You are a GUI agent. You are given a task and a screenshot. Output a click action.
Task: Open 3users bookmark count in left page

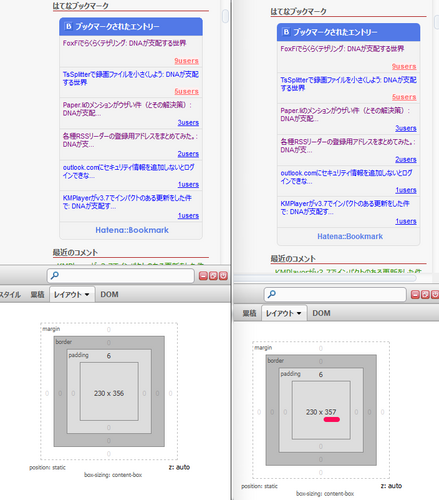coord(188,123)
